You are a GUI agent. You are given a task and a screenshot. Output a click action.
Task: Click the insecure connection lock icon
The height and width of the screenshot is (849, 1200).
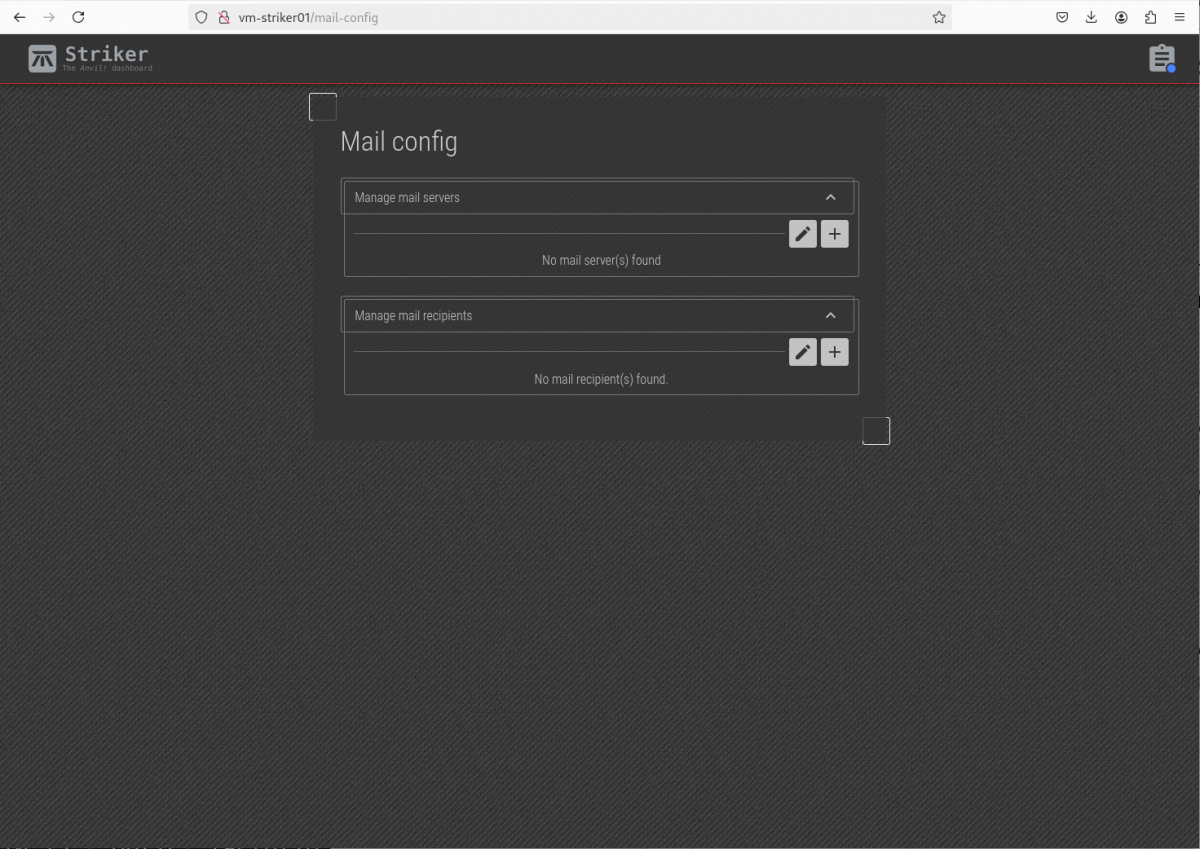point(224,17)
